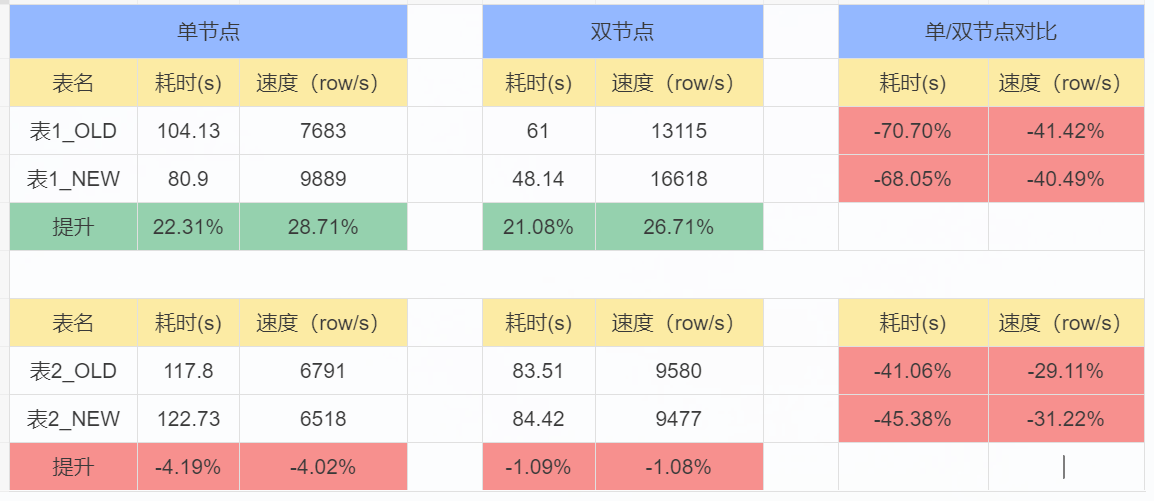The image size is (1154, 501).
Task: Click the cell with value 7683
Action: click(323, 131)
